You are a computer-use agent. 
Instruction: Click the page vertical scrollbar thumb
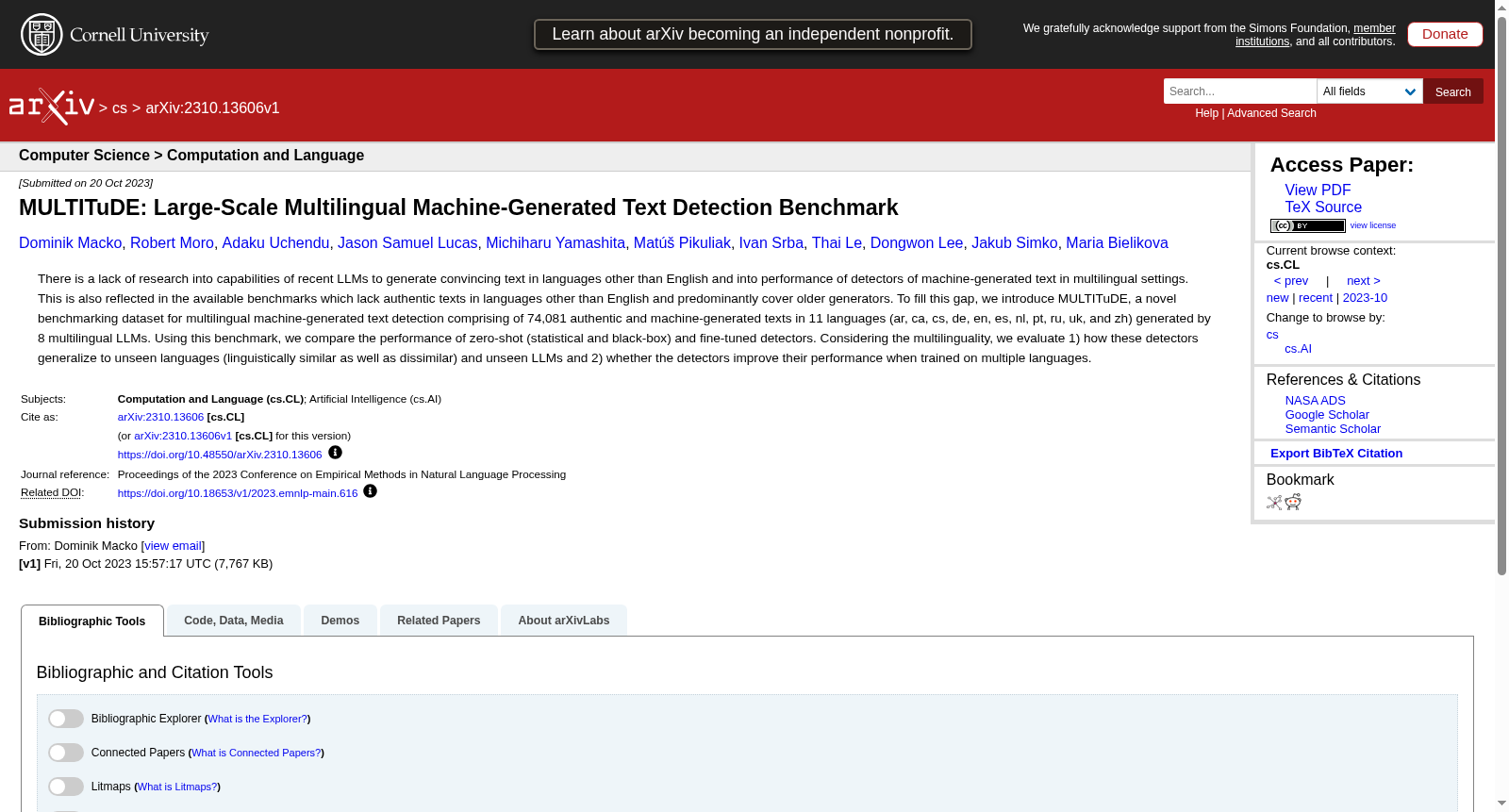tap(1501, 295)
